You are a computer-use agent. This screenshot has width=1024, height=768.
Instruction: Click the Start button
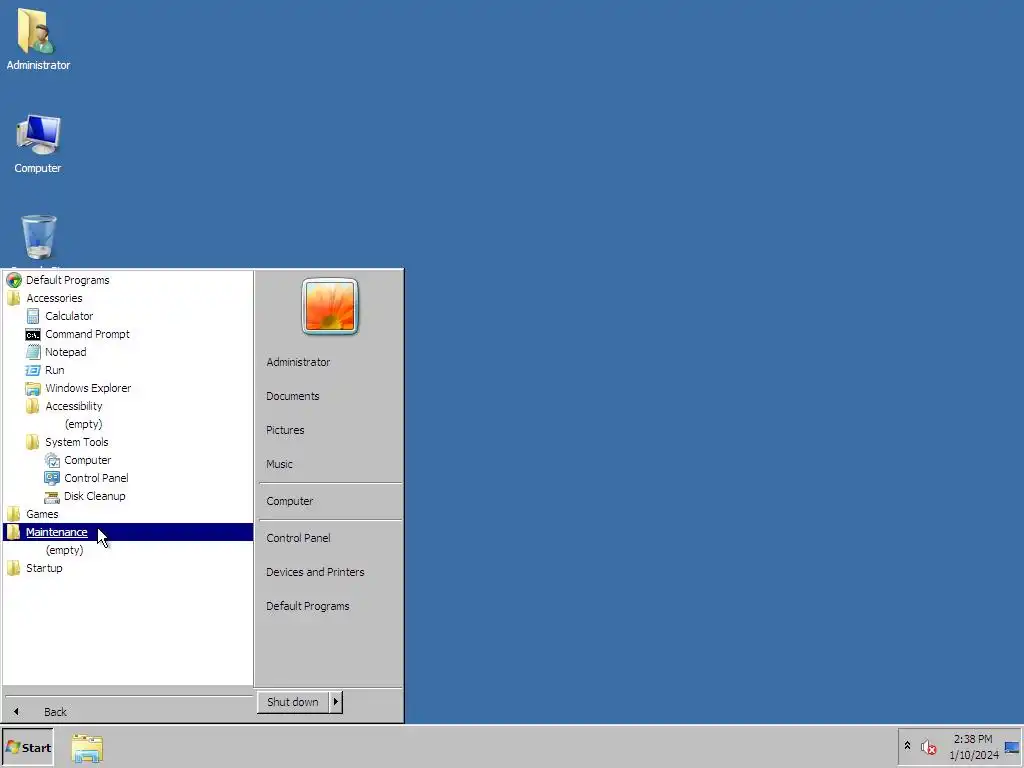tap(27, 748)
